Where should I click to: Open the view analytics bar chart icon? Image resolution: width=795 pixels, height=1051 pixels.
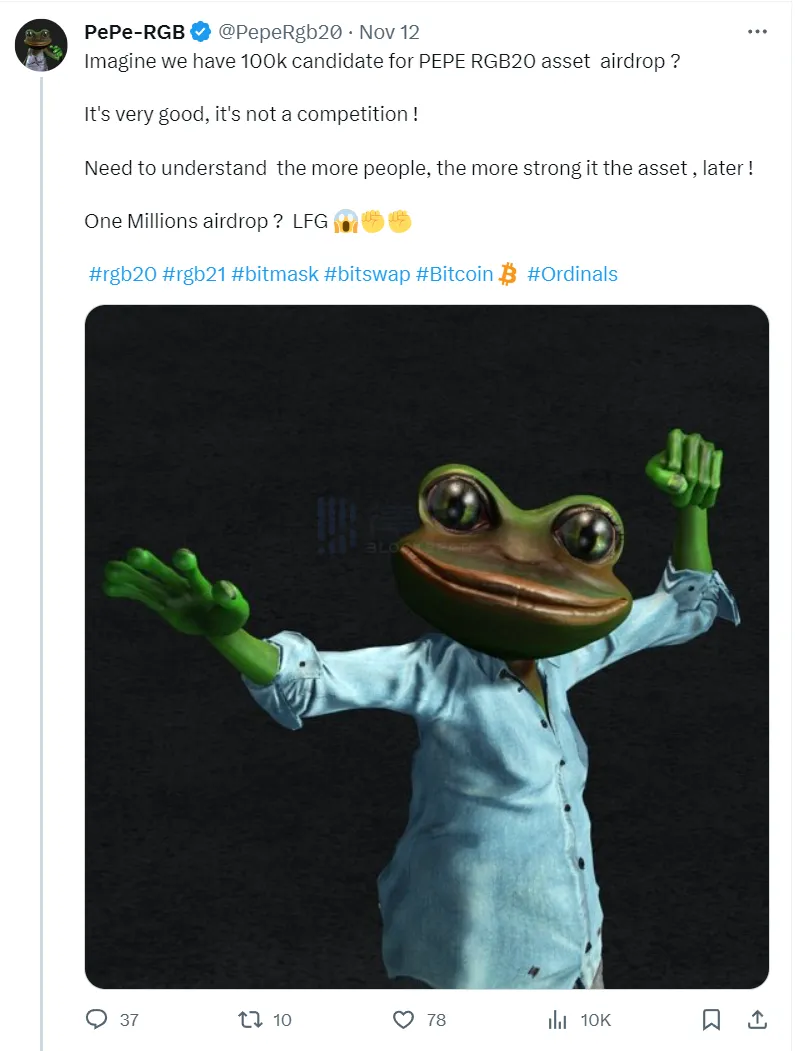coord(557,1019)
